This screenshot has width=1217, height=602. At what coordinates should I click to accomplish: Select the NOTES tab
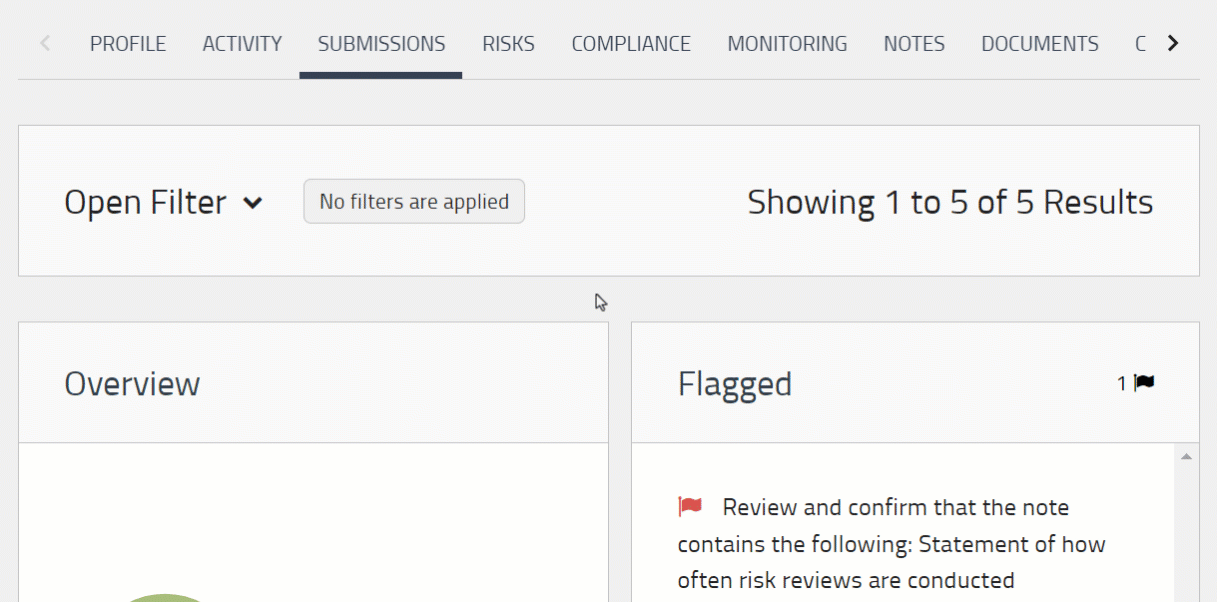[x=913, y=43]
